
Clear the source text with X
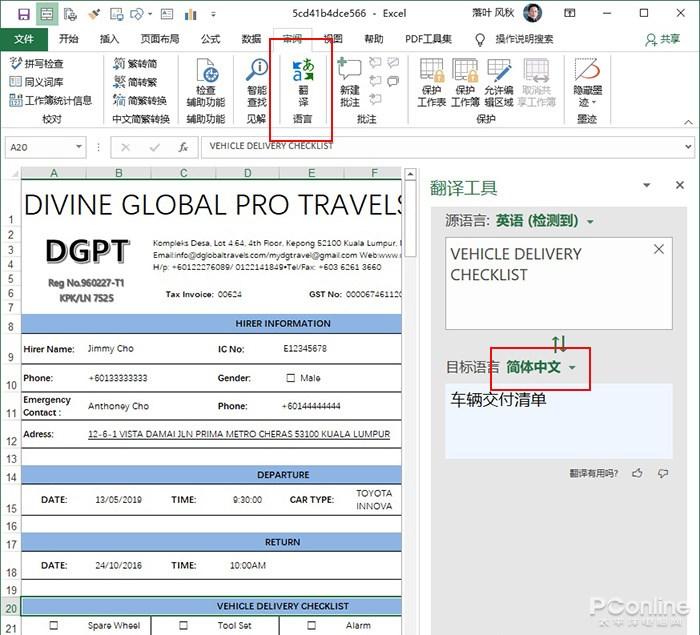click(x=659, y=249)
